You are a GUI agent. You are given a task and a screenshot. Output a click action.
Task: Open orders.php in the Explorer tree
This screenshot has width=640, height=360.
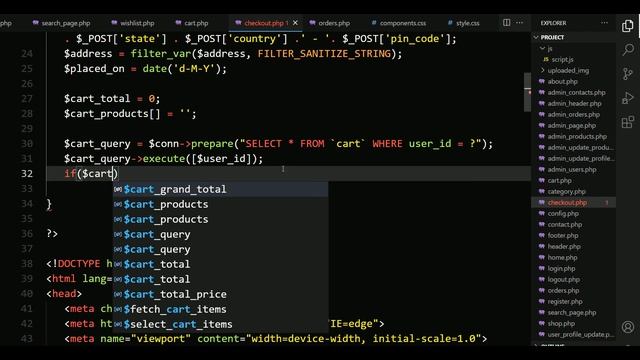pos(573,291)
